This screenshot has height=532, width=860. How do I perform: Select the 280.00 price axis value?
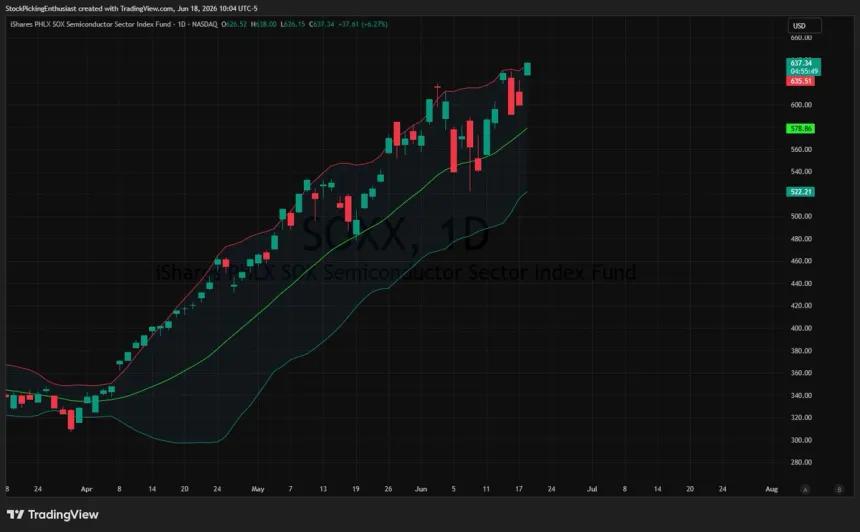[801, 462]
